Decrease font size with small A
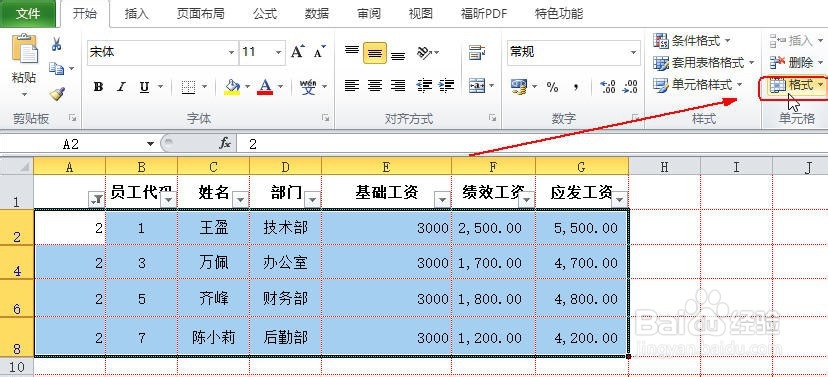The height and width of the screenshot is (377, 828). pyautogui.click(x=319, y=52)
